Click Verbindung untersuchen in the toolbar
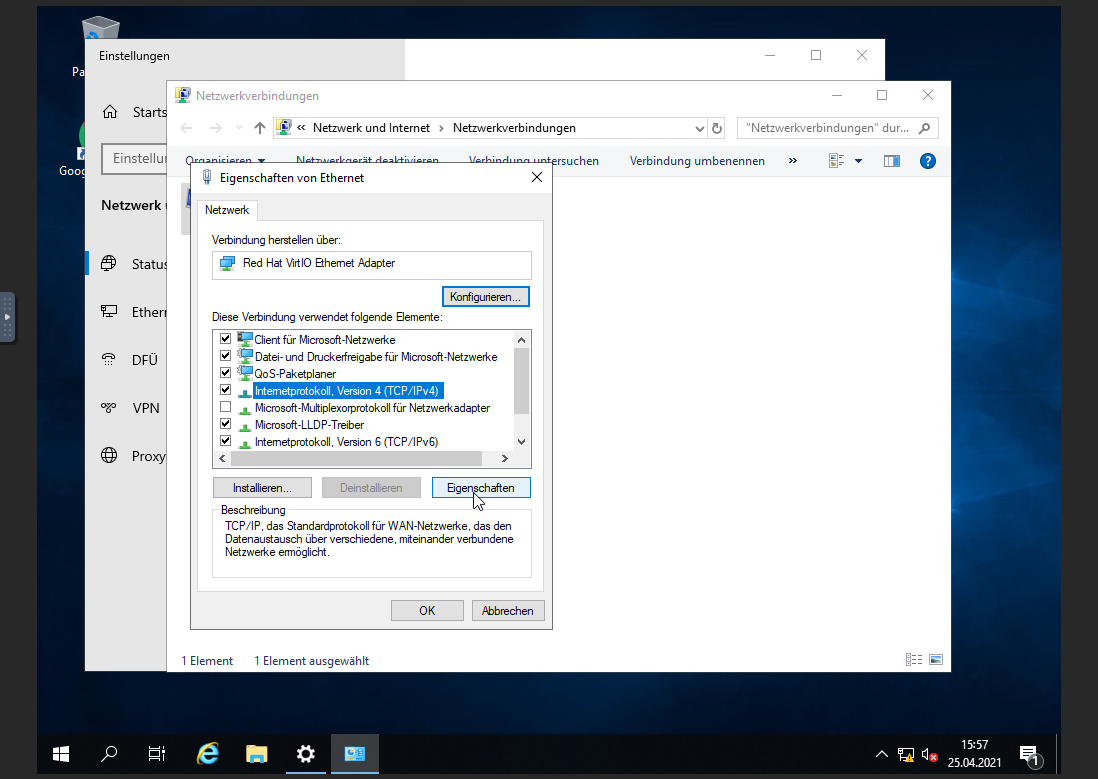Screen dimensions: 1098x779 [534, 160]
